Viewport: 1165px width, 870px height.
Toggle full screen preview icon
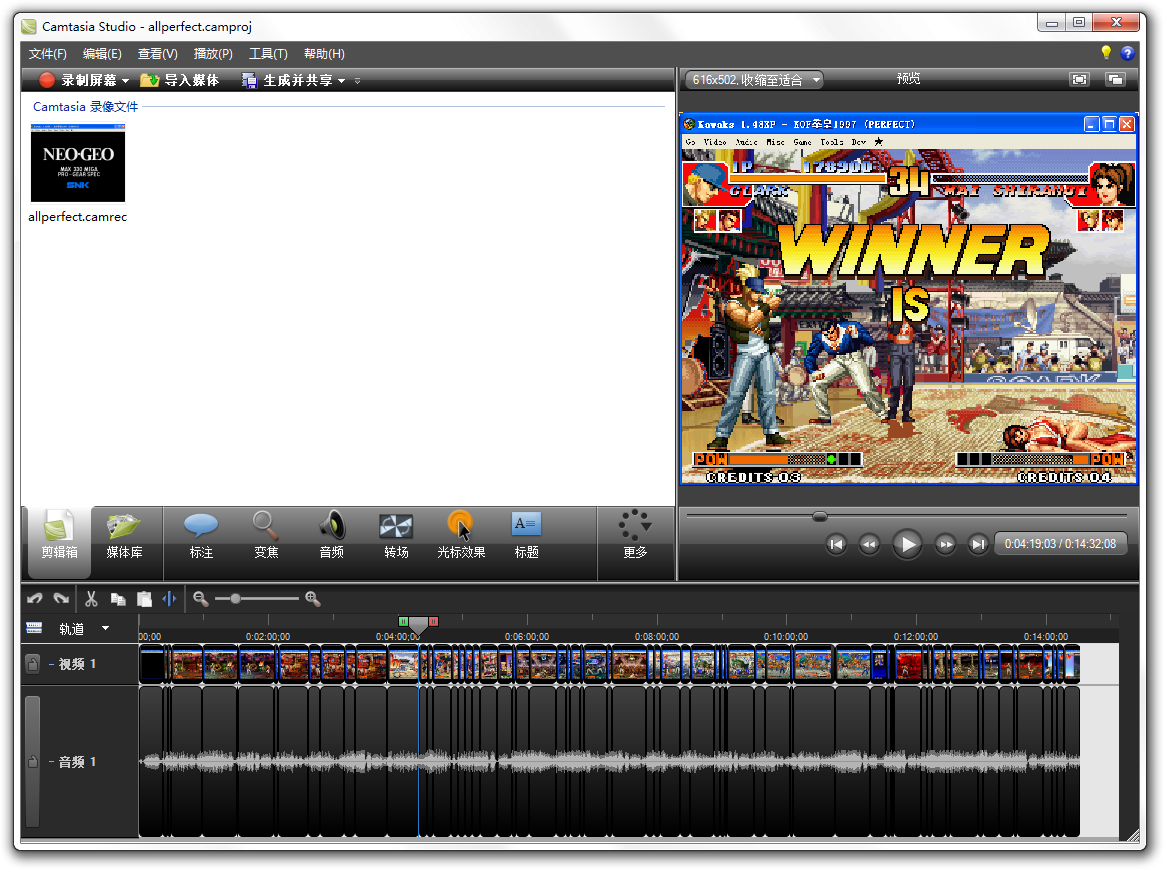[x=1080, y=79]
